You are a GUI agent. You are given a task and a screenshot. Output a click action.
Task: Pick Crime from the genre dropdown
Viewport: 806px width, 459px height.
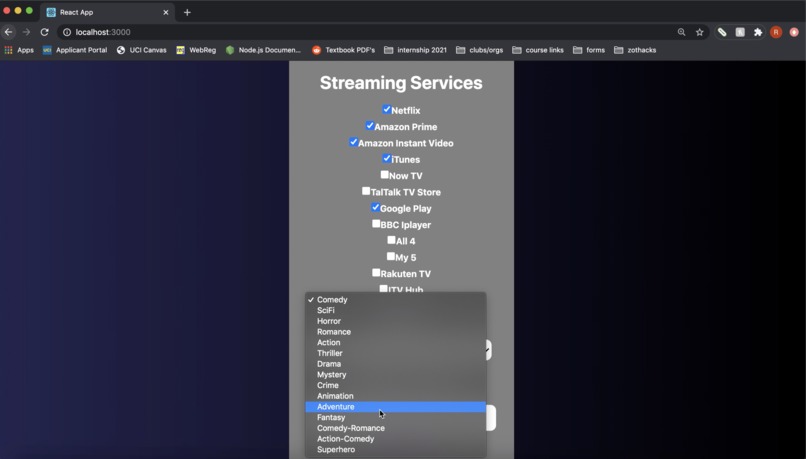(x=395, y=385)
